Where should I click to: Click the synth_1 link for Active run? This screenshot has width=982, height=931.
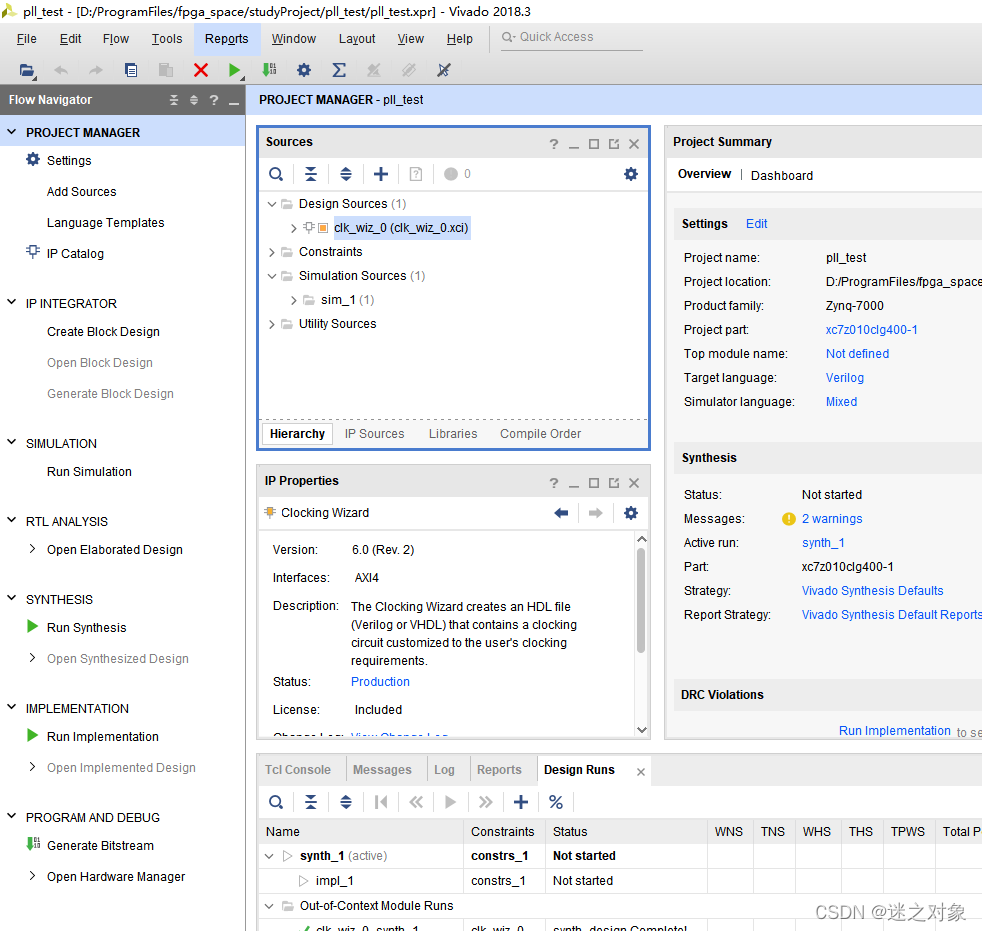coord(823,543)
